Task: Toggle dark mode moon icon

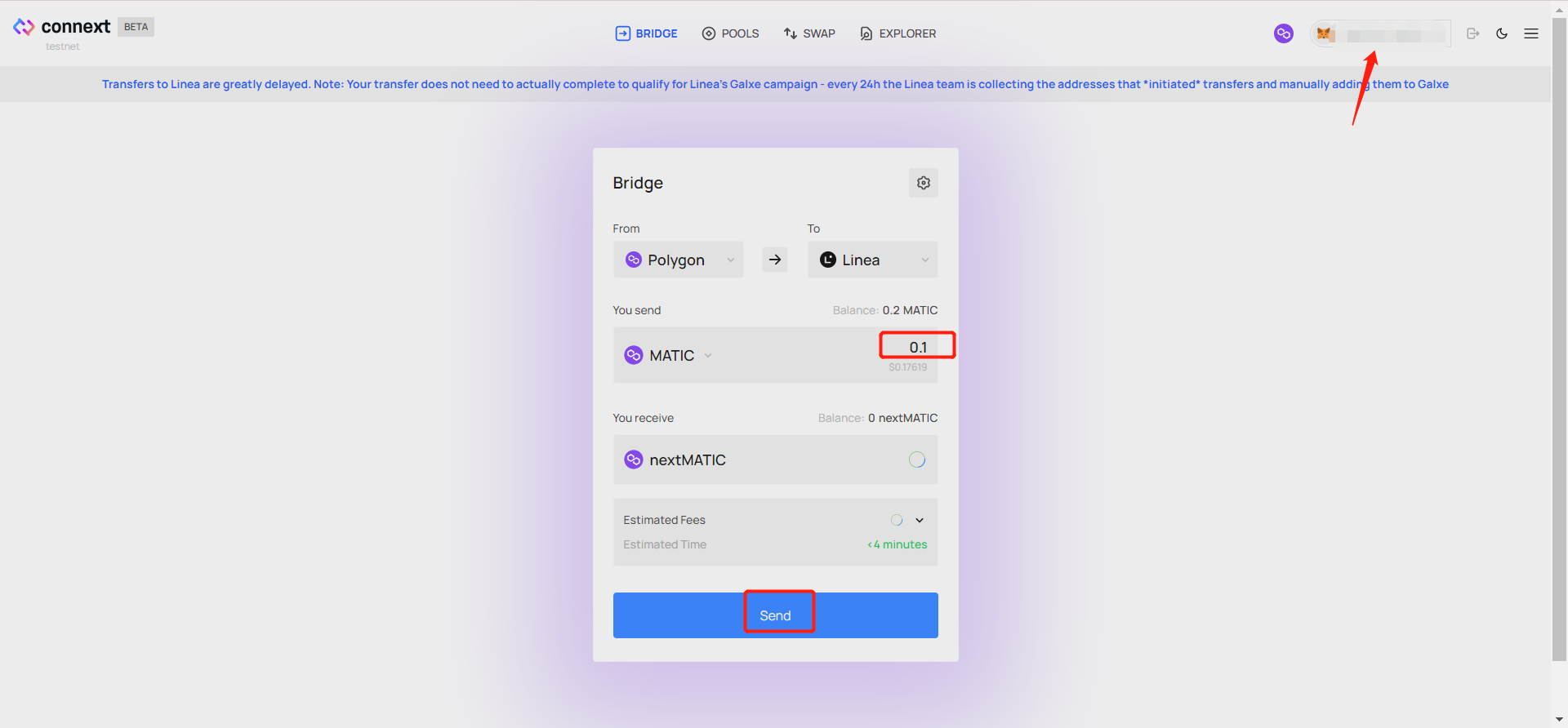Action: point(1501,33)
